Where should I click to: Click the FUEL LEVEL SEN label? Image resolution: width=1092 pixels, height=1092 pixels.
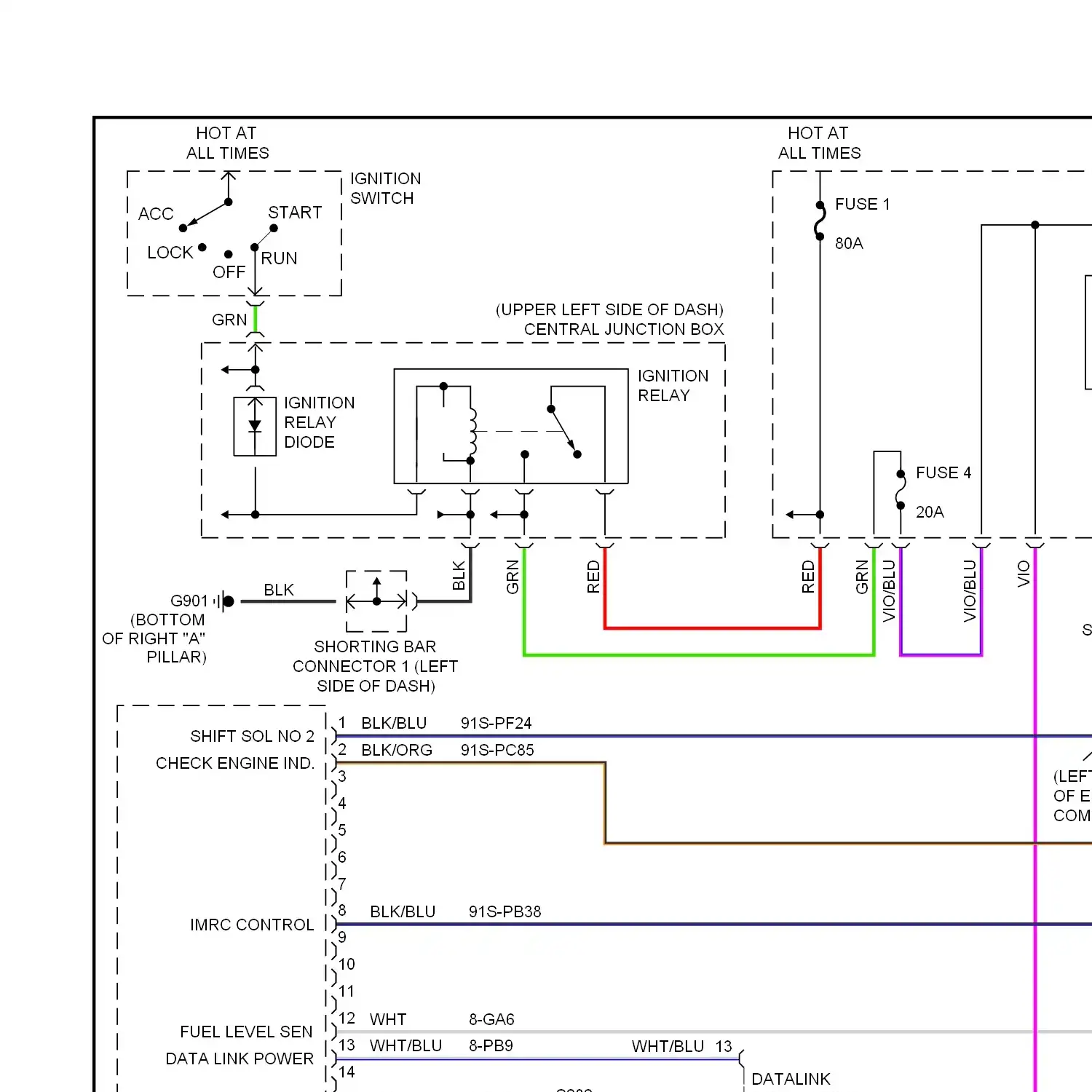pyautogui.click(x=246, y=1032)
